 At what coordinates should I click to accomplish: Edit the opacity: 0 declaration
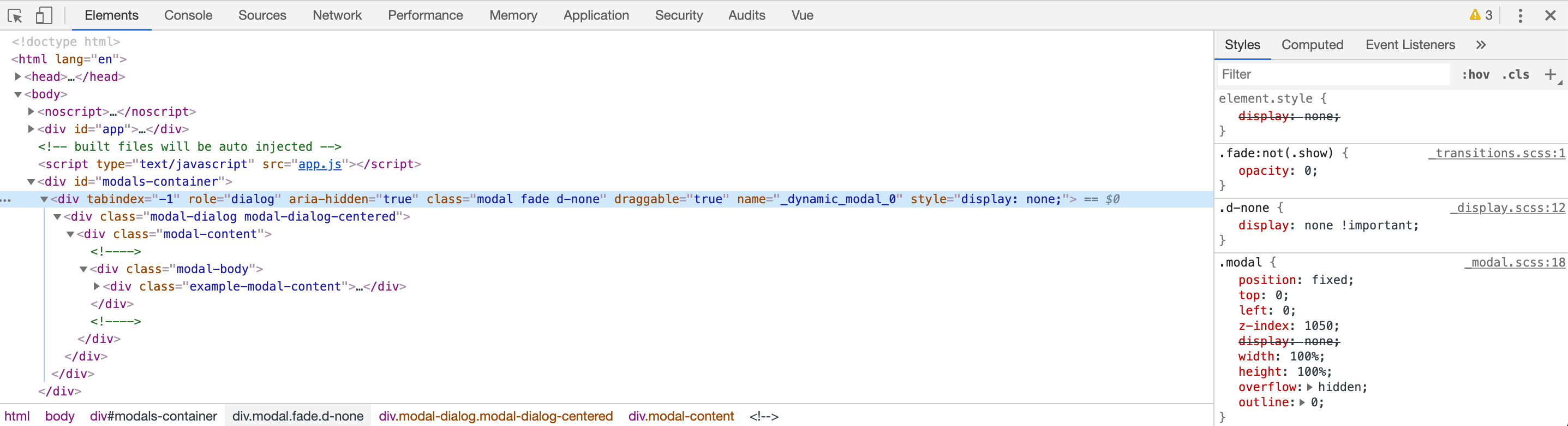(1278, 170)
